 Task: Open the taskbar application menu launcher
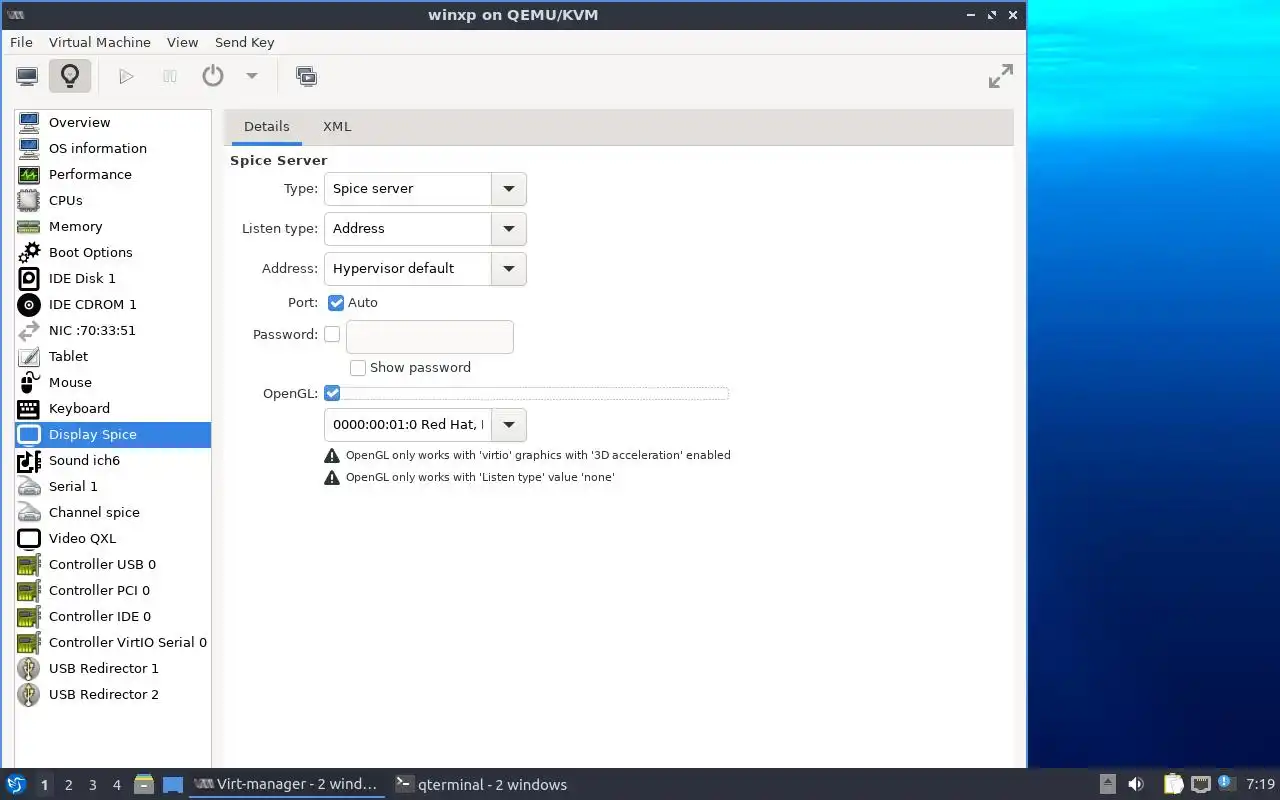tap(16, 784)
